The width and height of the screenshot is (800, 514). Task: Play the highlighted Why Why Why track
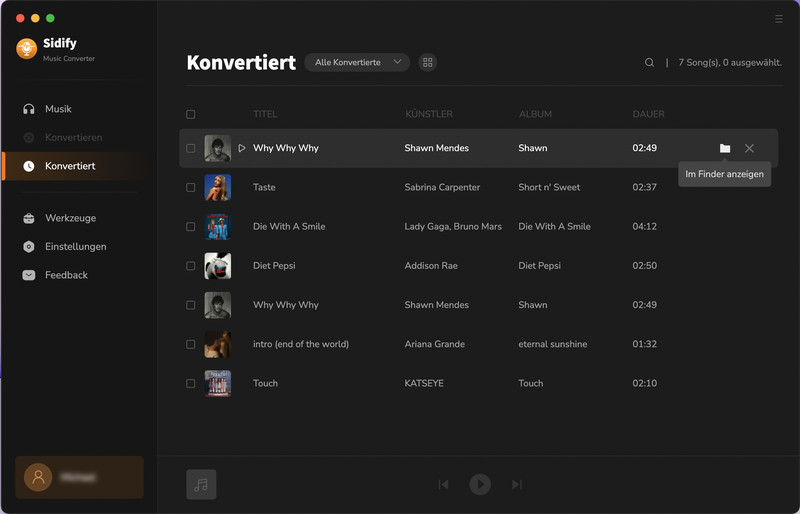pos(242,148)
